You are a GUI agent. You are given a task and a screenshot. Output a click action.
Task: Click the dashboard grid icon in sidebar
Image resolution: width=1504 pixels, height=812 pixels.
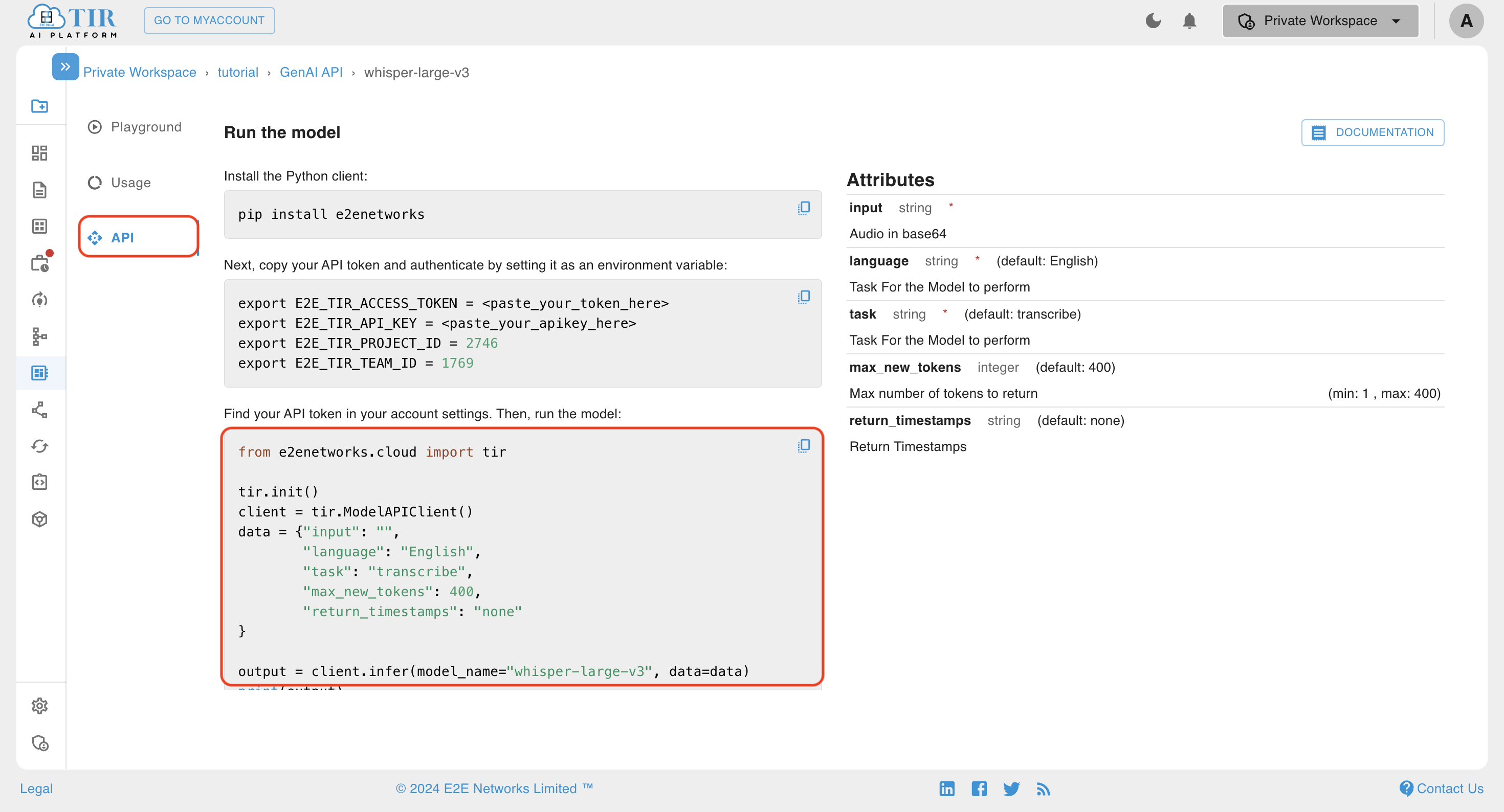click(40, 153)
